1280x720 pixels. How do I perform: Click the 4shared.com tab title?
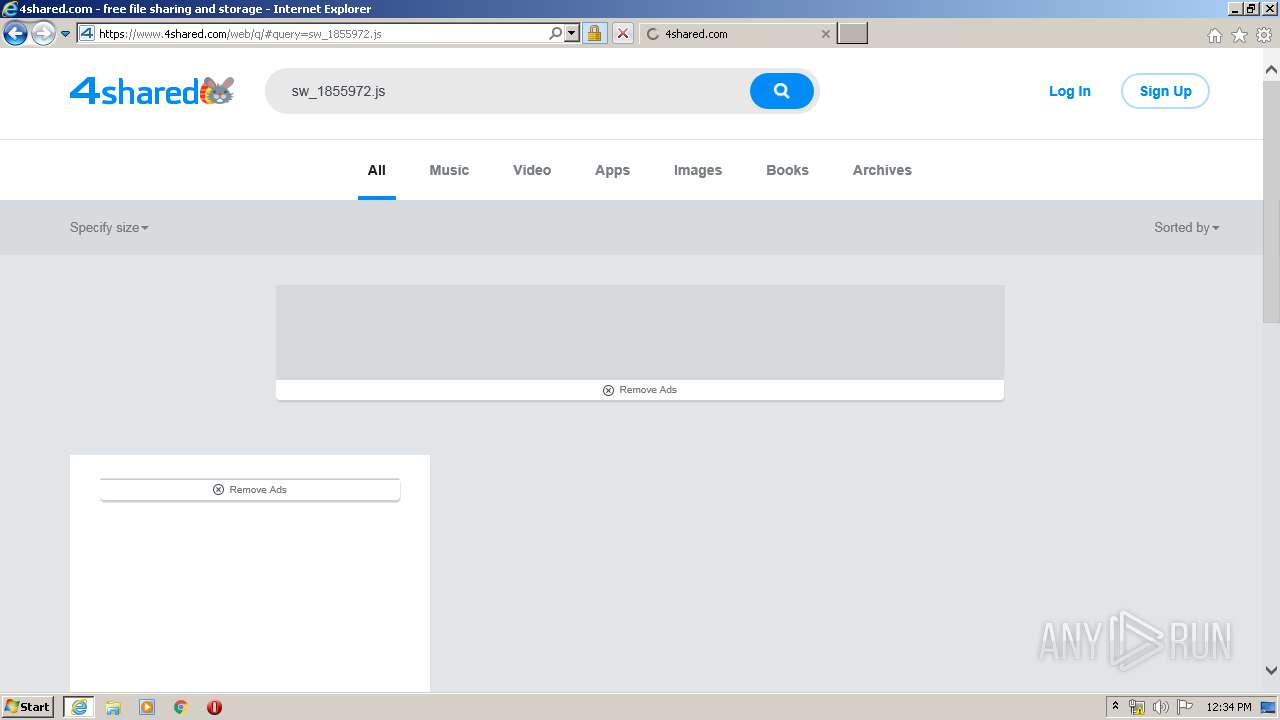[x=696, y=34]
